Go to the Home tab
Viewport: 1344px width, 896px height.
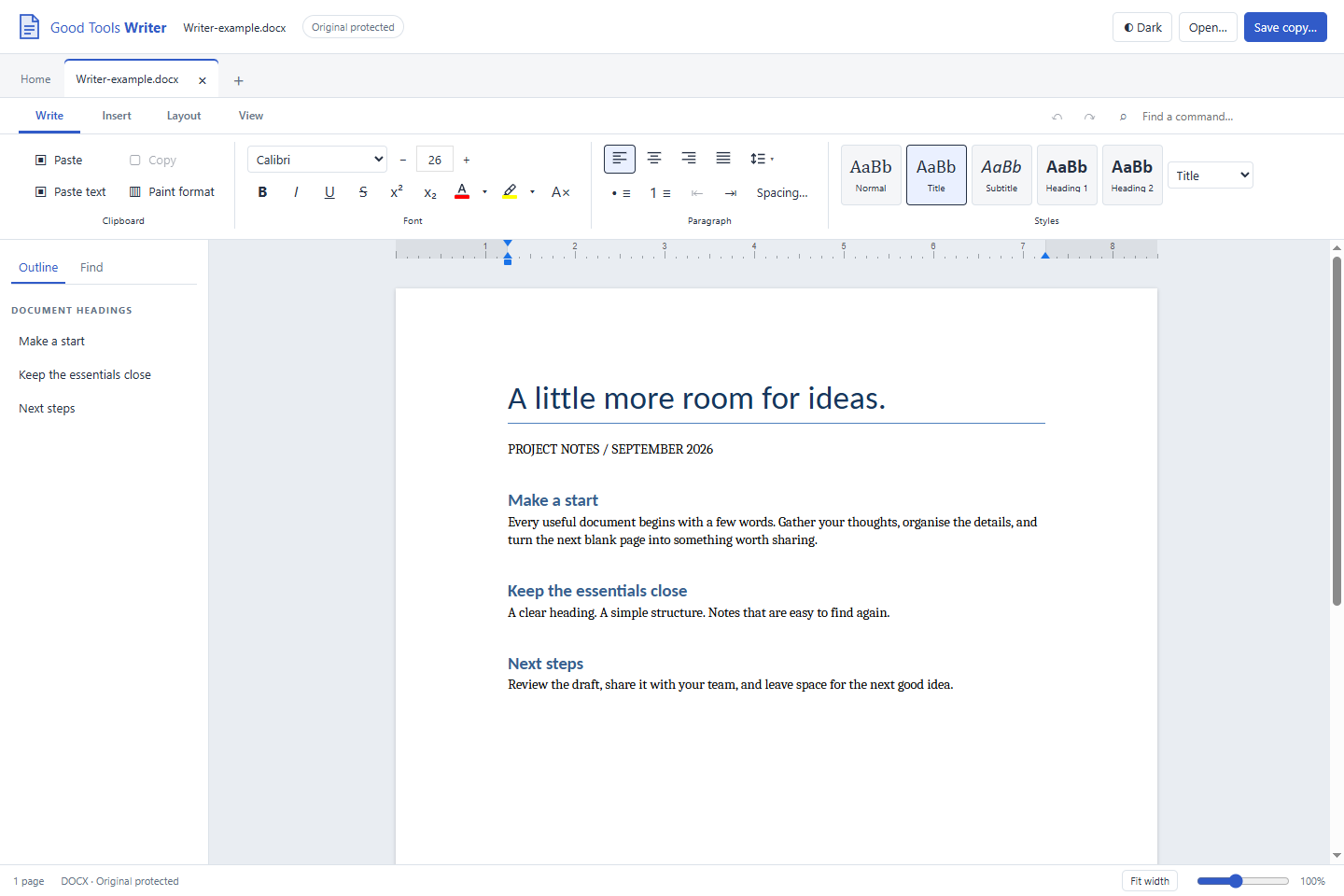(x=35, y=79)
